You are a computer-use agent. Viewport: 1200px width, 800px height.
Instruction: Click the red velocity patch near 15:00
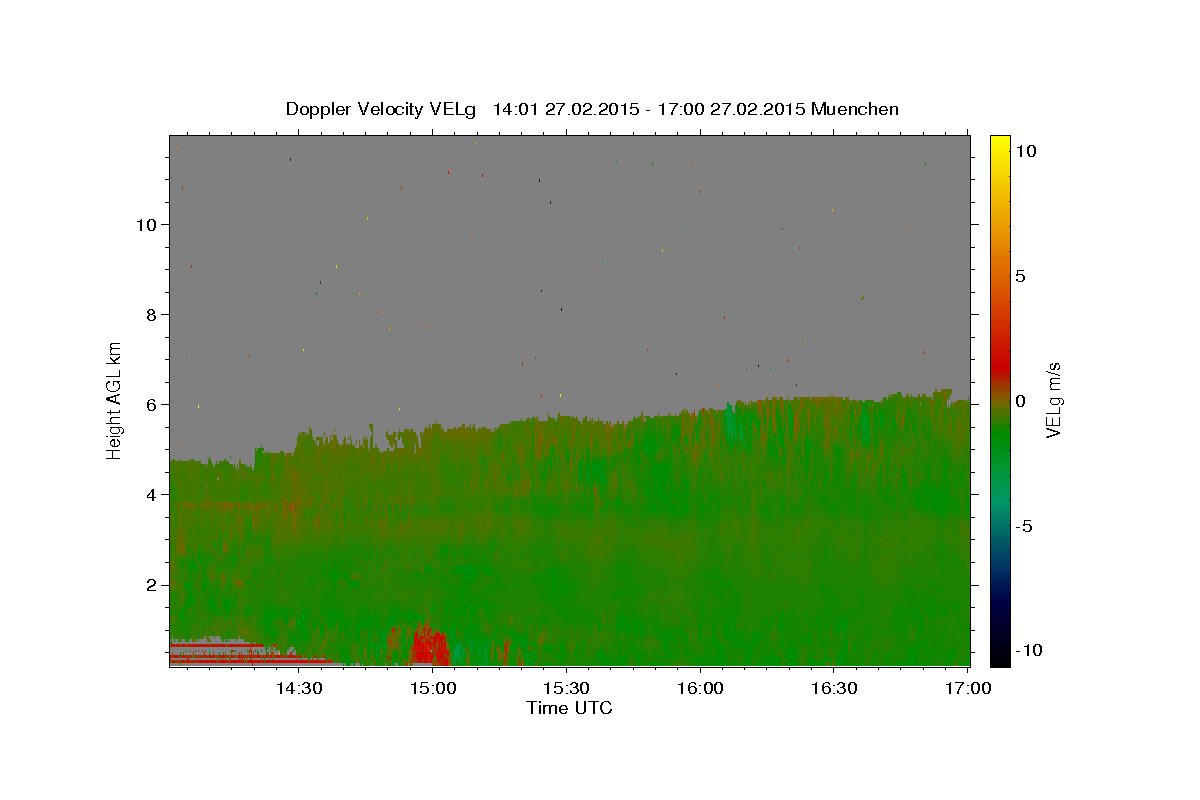428,645
